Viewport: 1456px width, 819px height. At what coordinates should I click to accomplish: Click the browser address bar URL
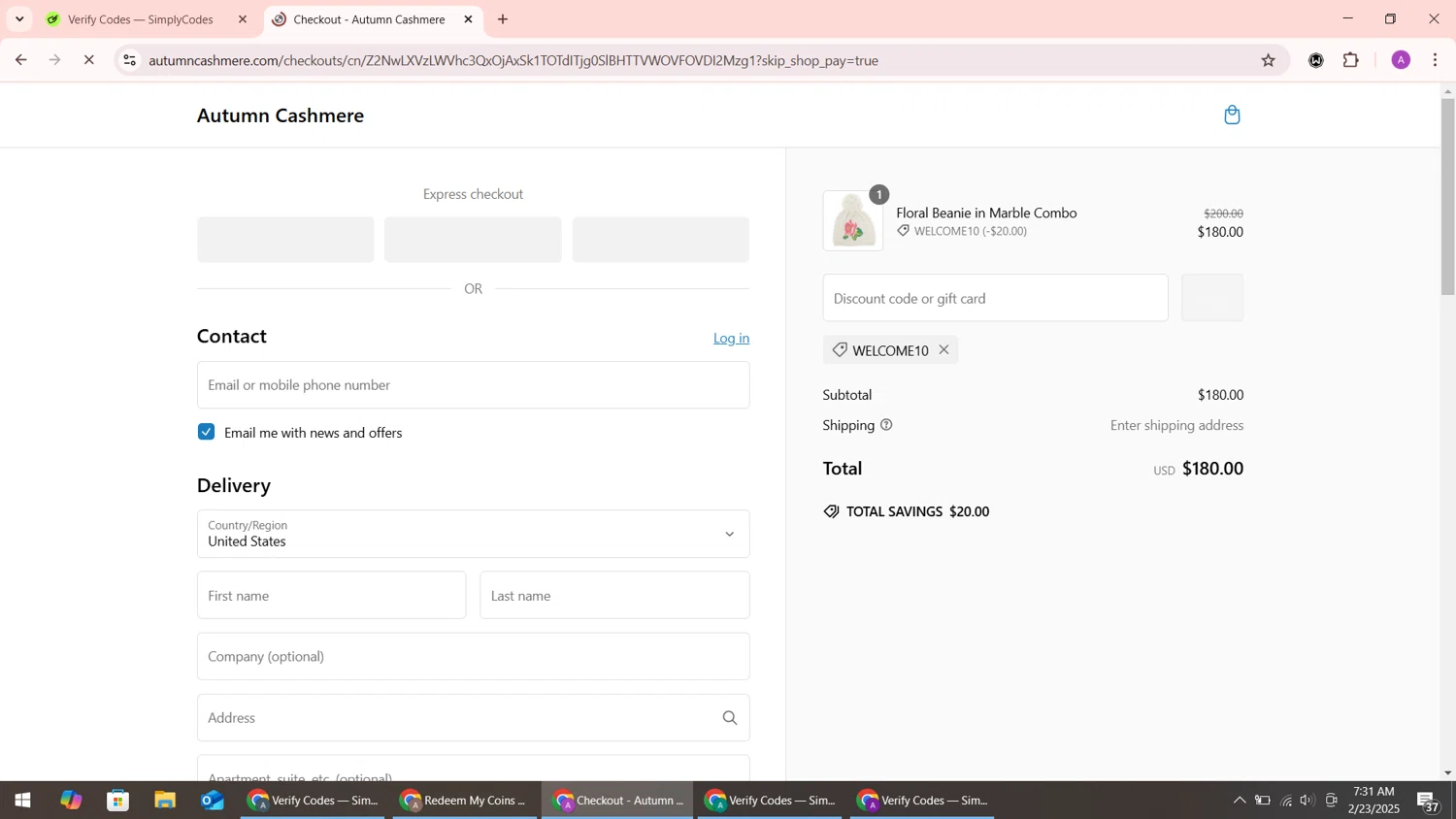tap(513, 60)
